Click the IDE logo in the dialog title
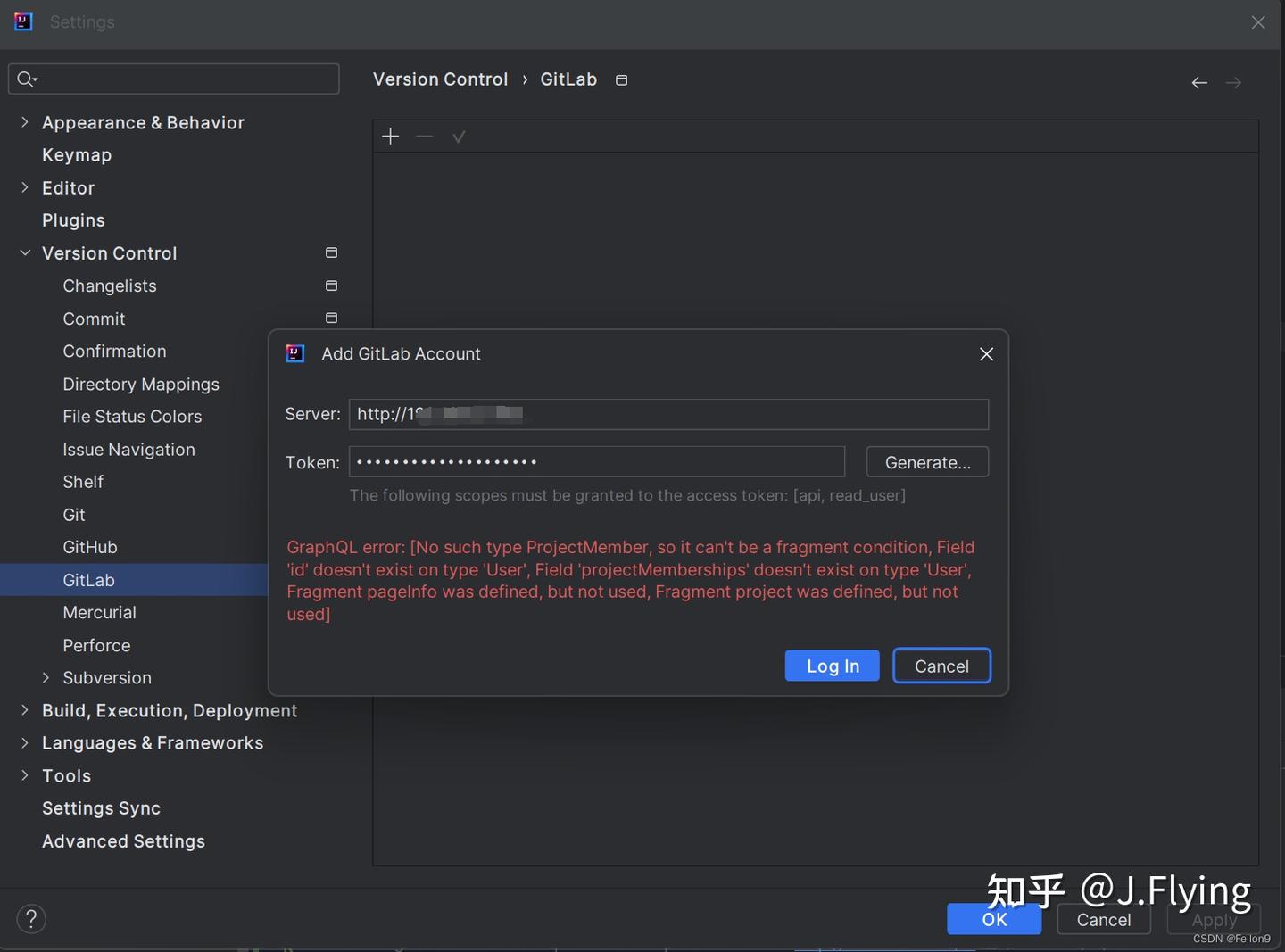The image size is (1285, 952). pos(294,353)
